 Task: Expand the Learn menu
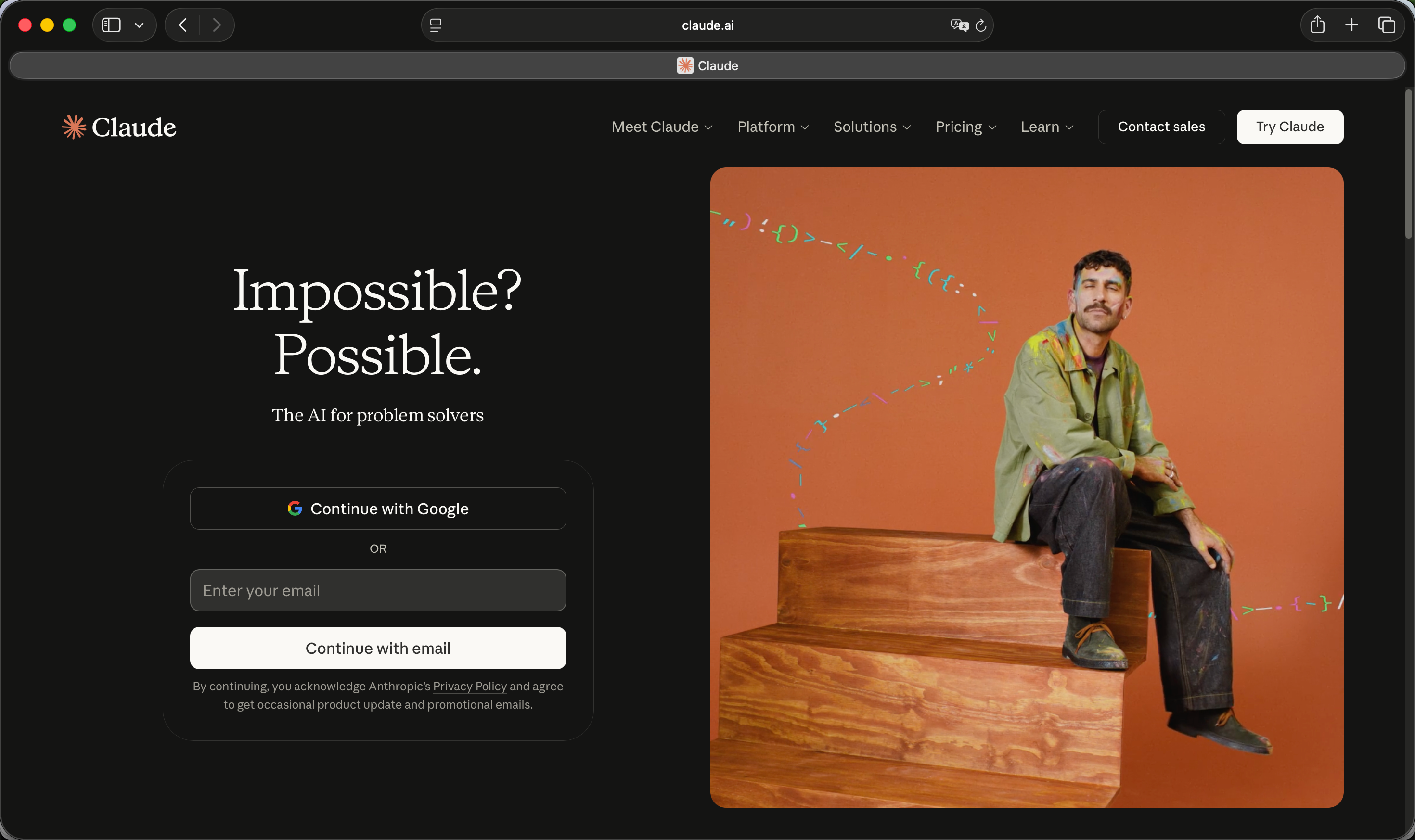1046,127
